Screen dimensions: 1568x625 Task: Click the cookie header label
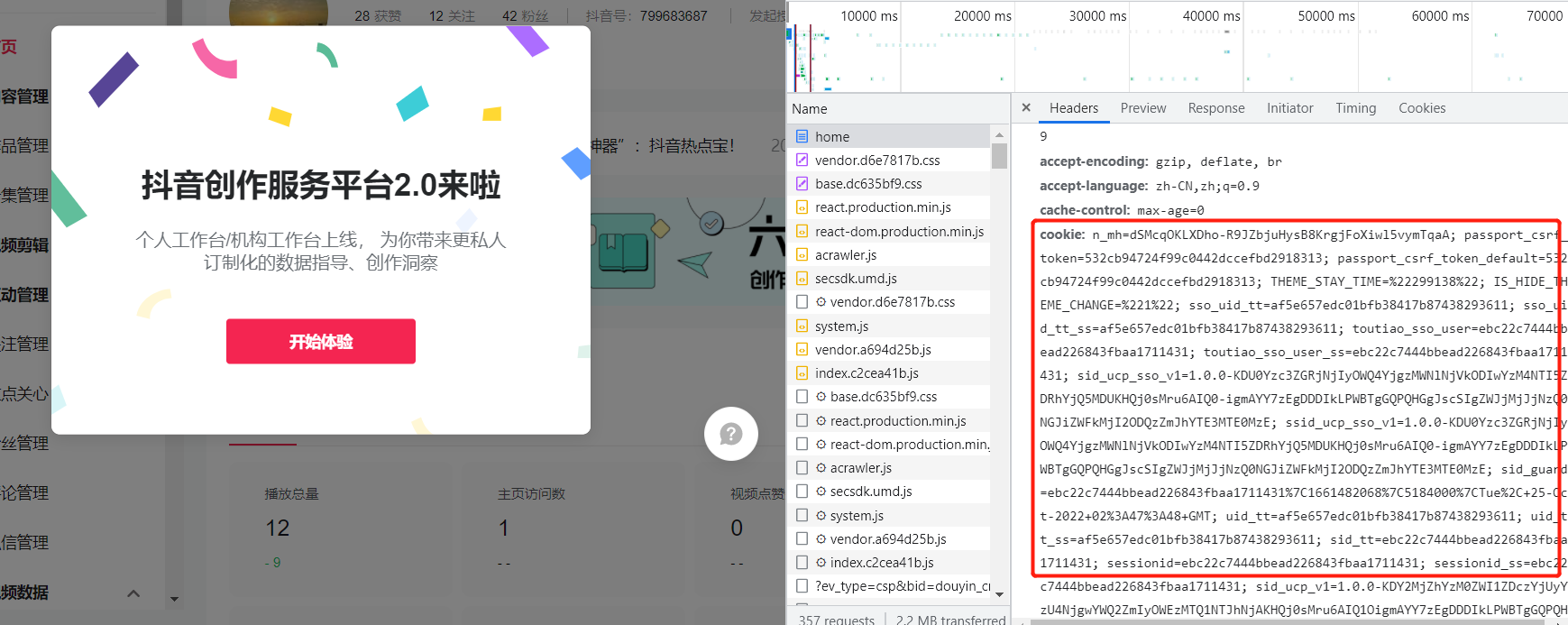coord(1062,234)
